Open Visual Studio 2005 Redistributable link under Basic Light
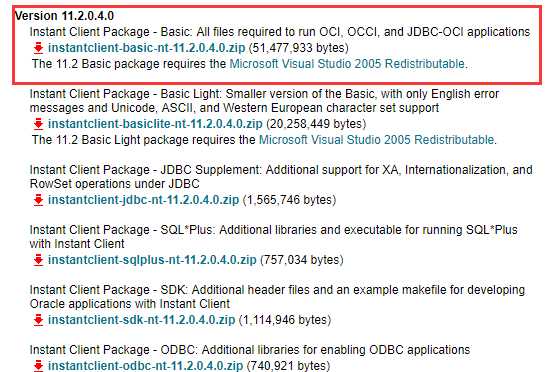Viewport: 557px width, 372px height. click(377, 140)
